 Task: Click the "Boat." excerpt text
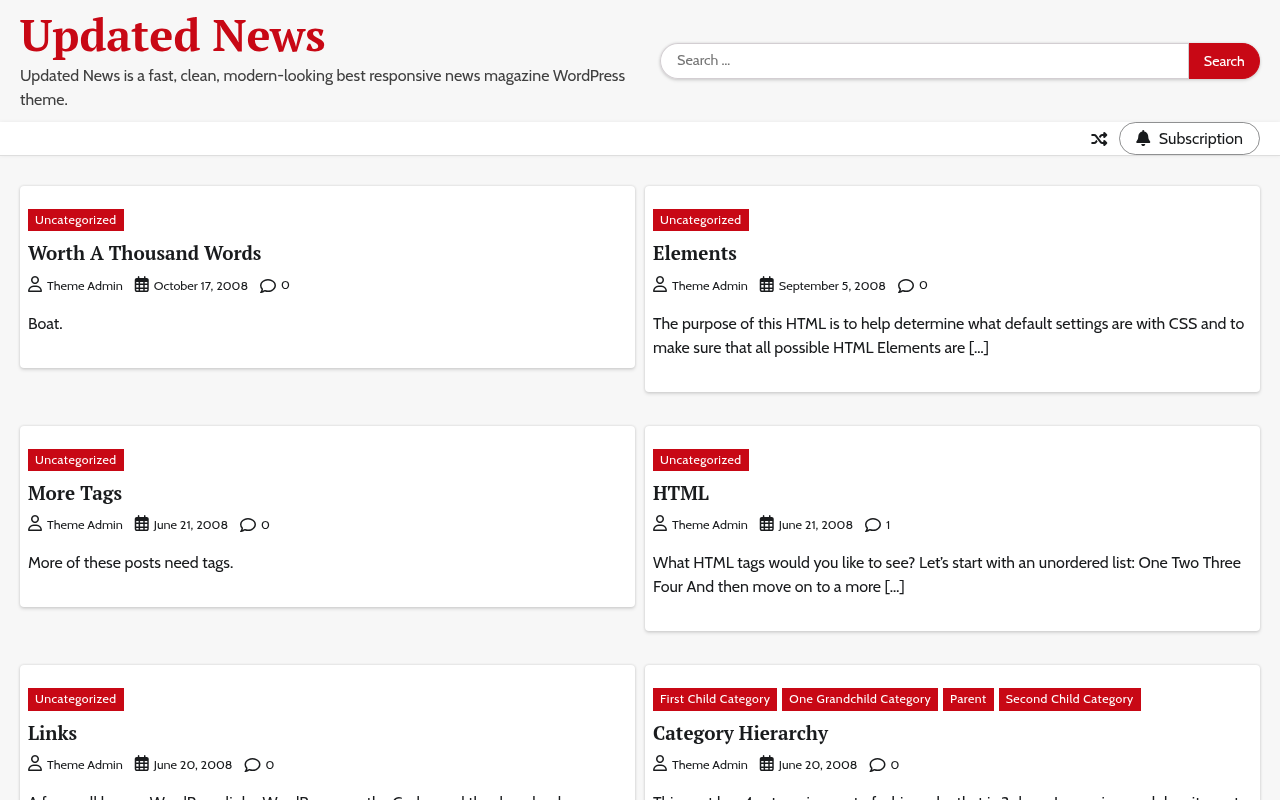point(45,324)
